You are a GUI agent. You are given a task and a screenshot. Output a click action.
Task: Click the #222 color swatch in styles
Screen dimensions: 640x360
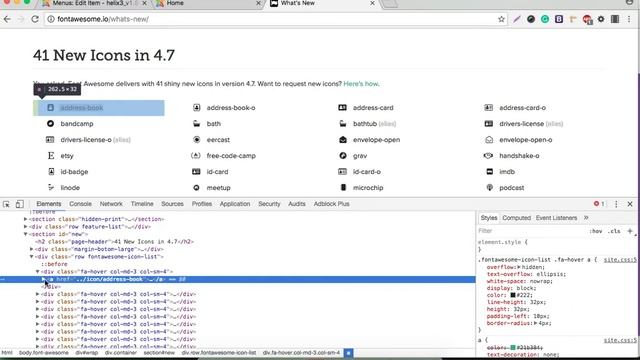[513, 295]
